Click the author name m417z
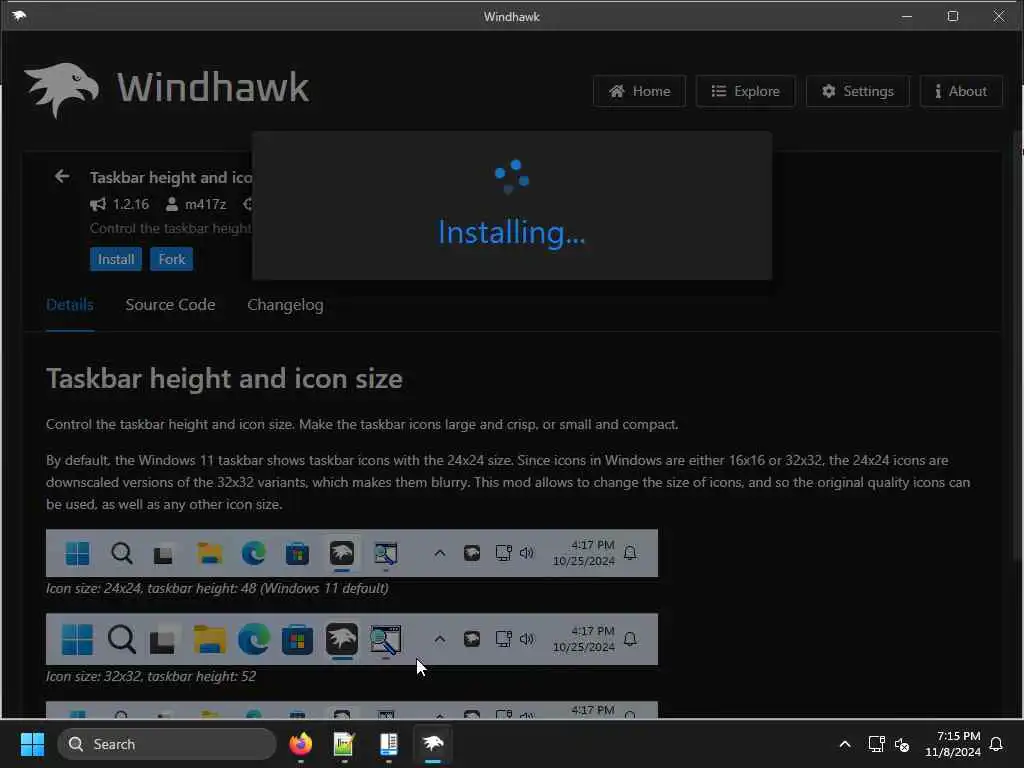 [x=205, y=204]
